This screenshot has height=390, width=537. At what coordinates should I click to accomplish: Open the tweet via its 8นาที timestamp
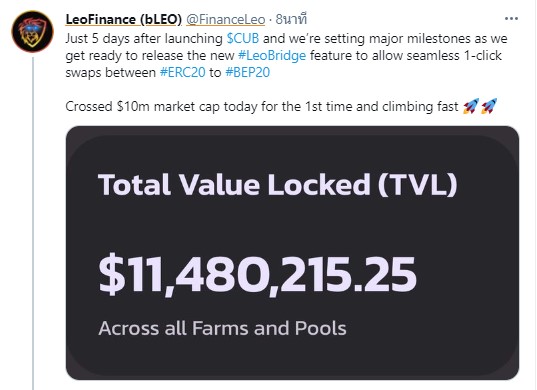pyautogui.click(x=291, y=20)
